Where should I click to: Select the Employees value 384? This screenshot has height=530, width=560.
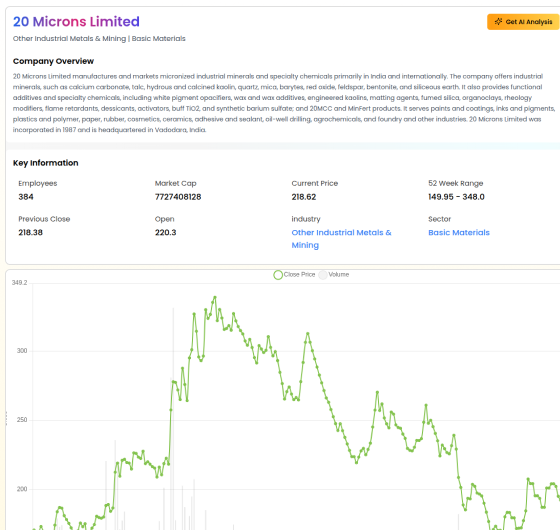pyautogui.click(x=26, y=197)
